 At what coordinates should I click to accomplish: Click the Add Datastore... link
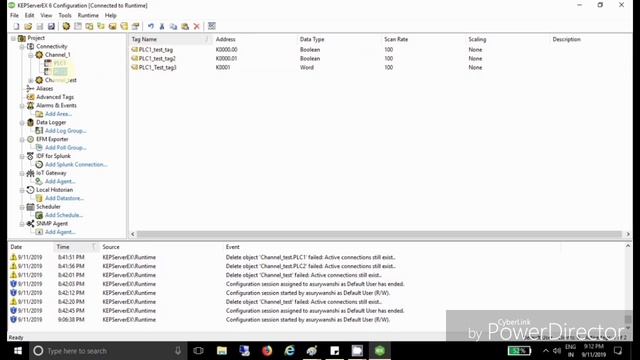(64, 198)
